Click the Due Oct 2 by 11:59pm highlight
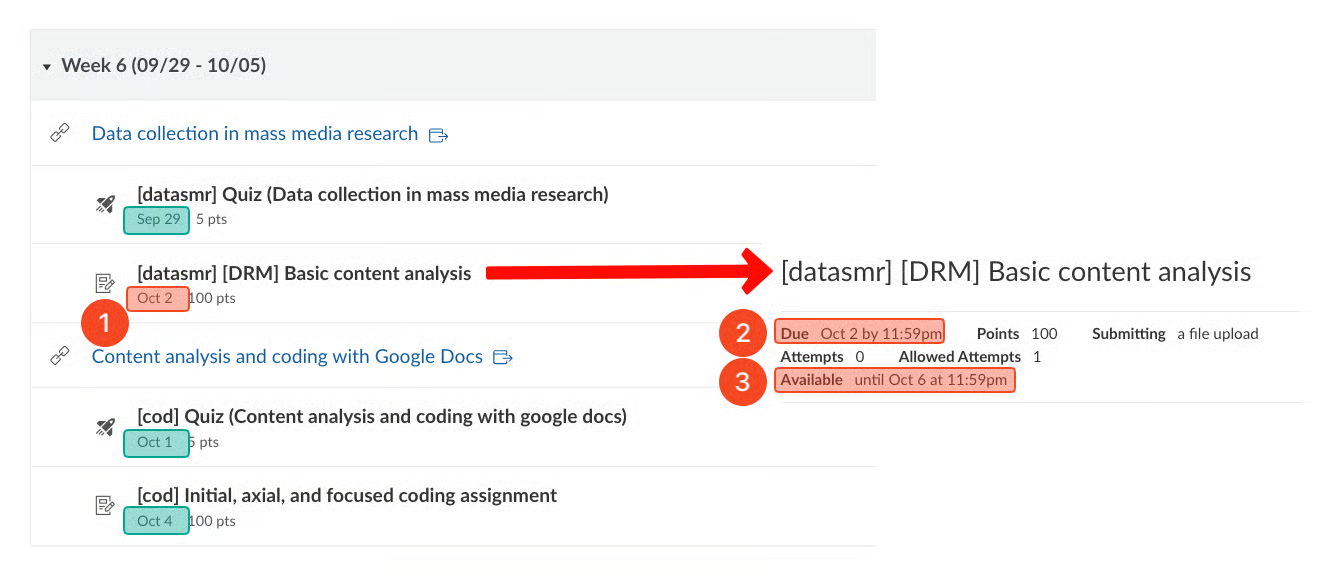 [x=860, y=333]
